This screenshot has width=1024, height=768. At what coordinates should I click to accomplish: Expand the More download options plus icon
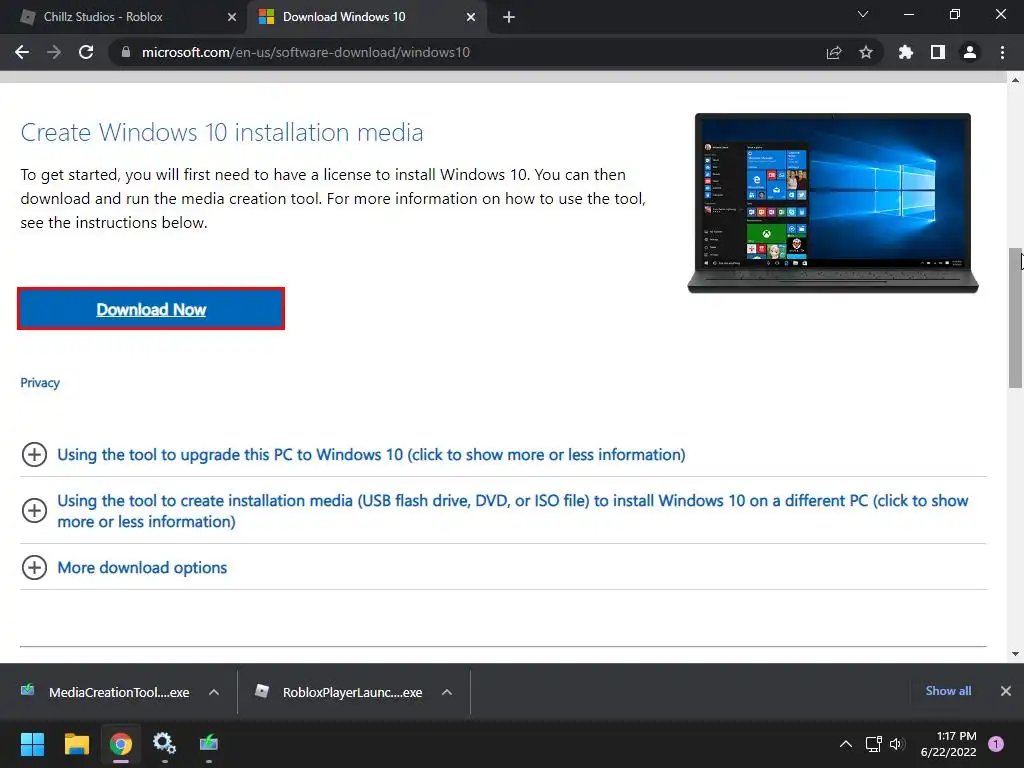[35, 568]
